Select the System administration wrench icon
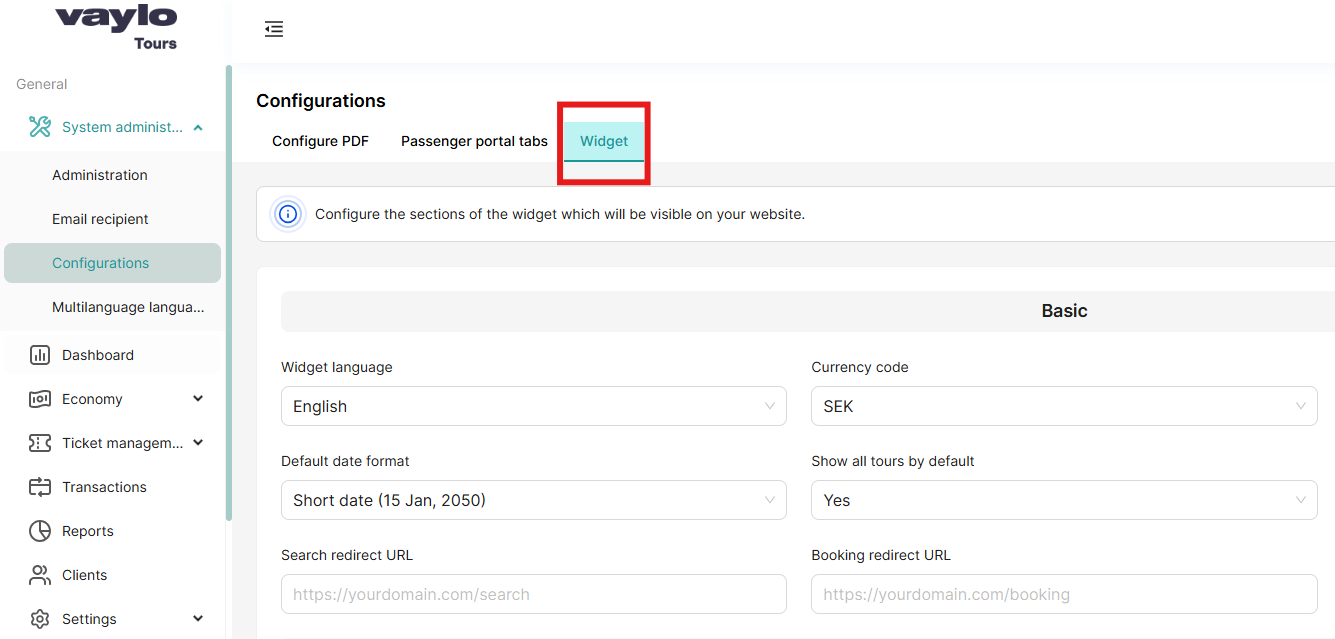1335x639 pixels. pyautogui.click(x=40, y=126)
